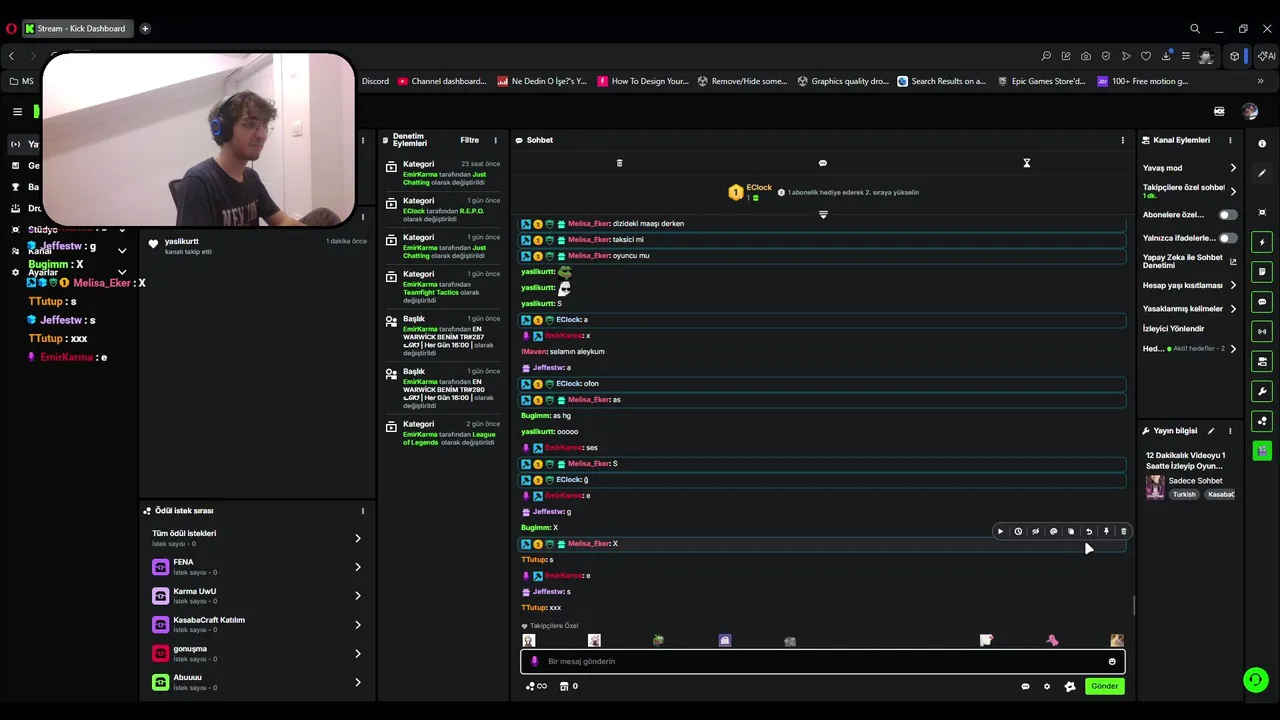Open Ödül istek sırası three-dot menu
The height and width of the screenshot is (720, 1280).
pos(363,511)
